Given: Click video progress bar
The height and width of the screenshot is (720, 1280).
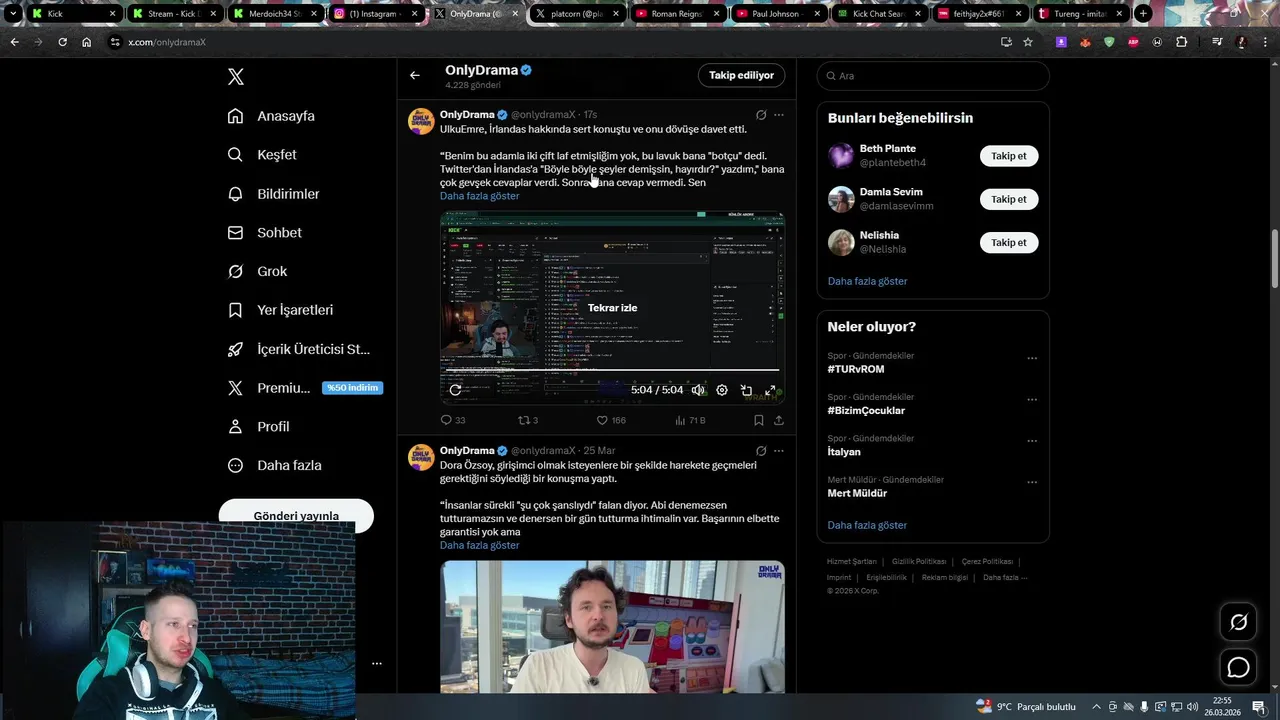Looking at the screenshot, I should coord(612,371).
